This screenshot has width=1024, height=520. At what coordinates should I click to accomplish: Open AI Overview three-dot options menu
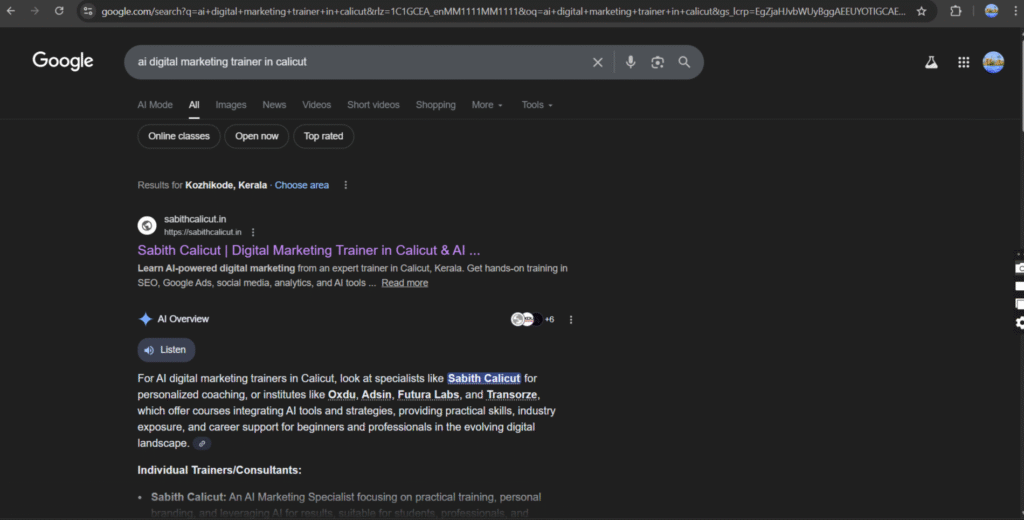click(571, 320)
